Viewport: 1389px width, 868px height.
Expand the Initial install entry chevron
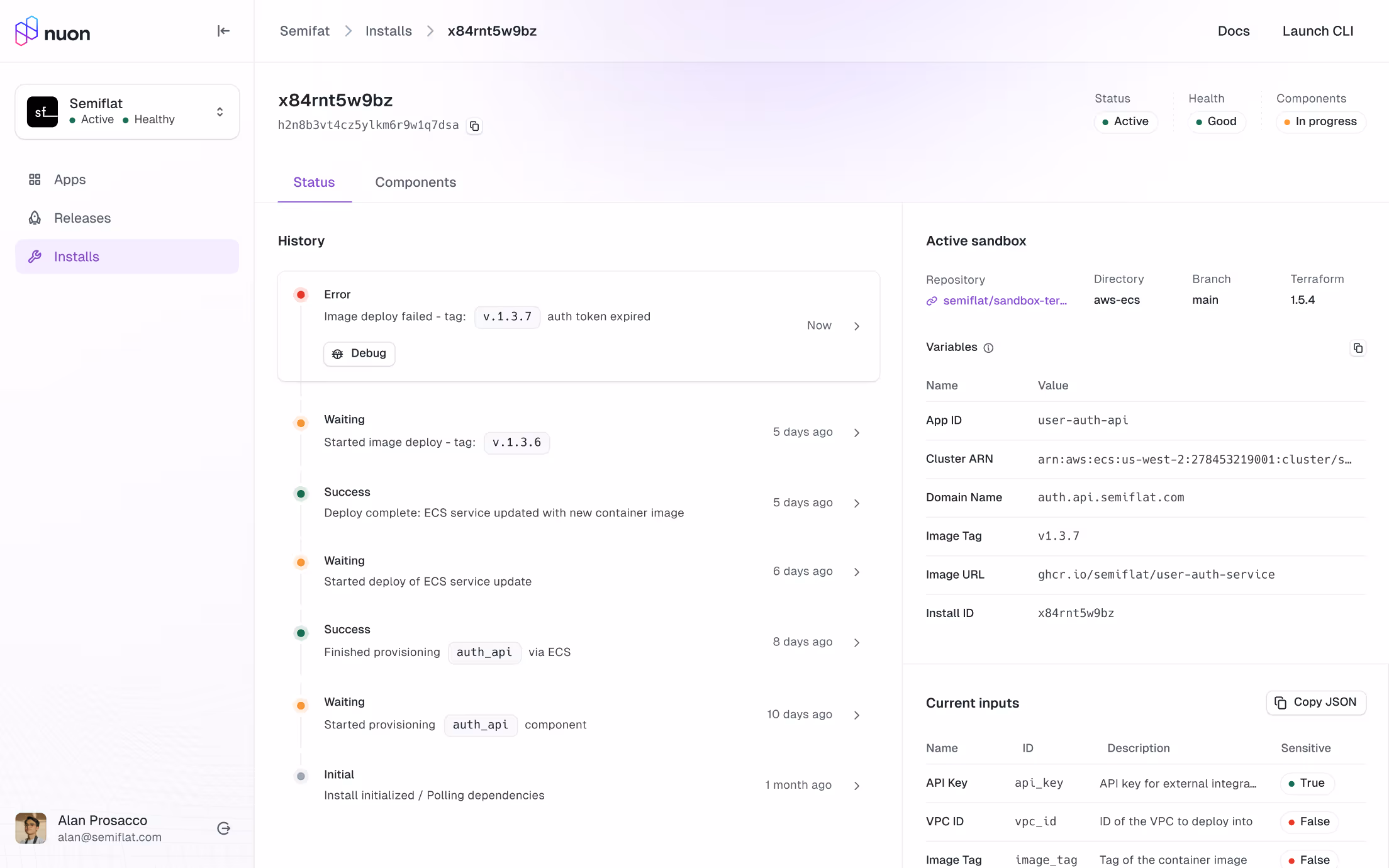[856, 786]
